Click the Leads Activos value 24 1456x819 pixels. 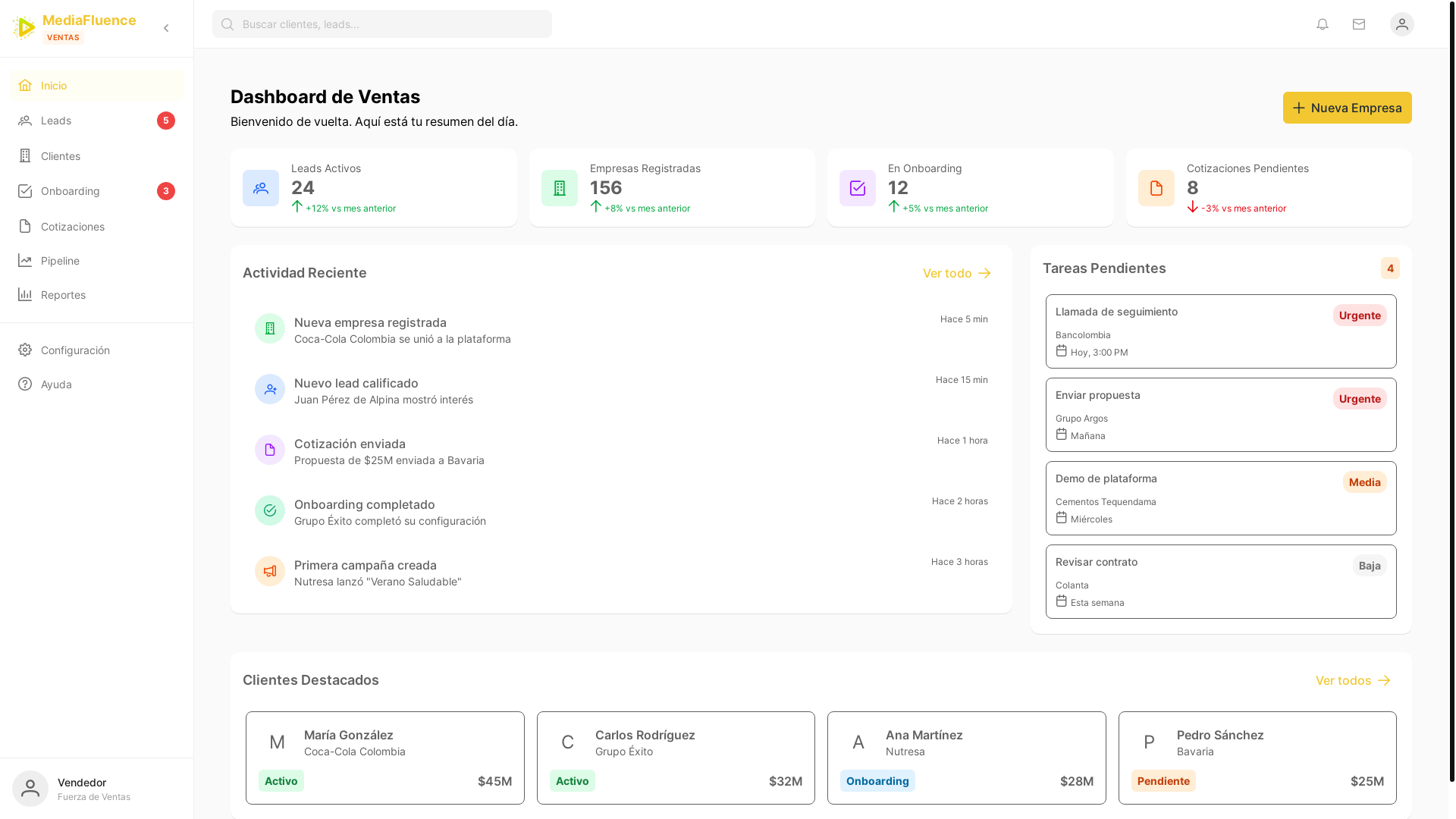click(303, 187)
